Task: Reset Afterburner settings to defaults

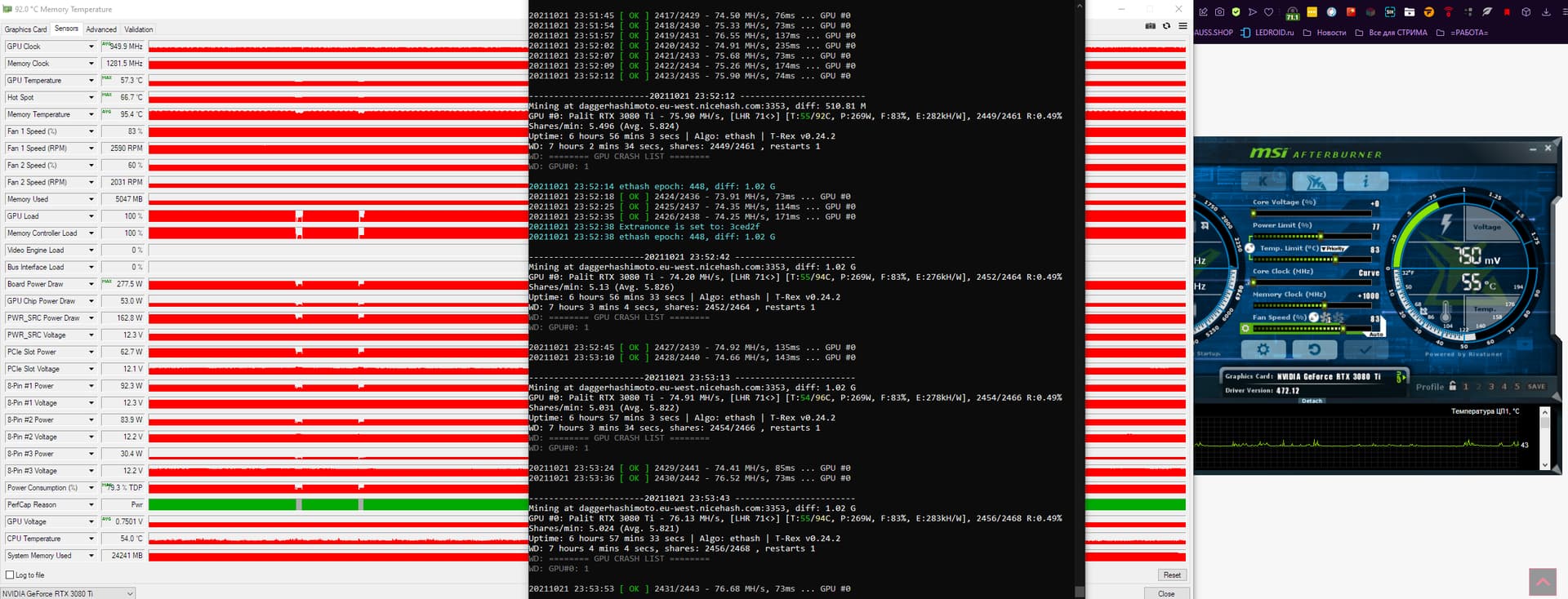Action: pos(1314,349)
